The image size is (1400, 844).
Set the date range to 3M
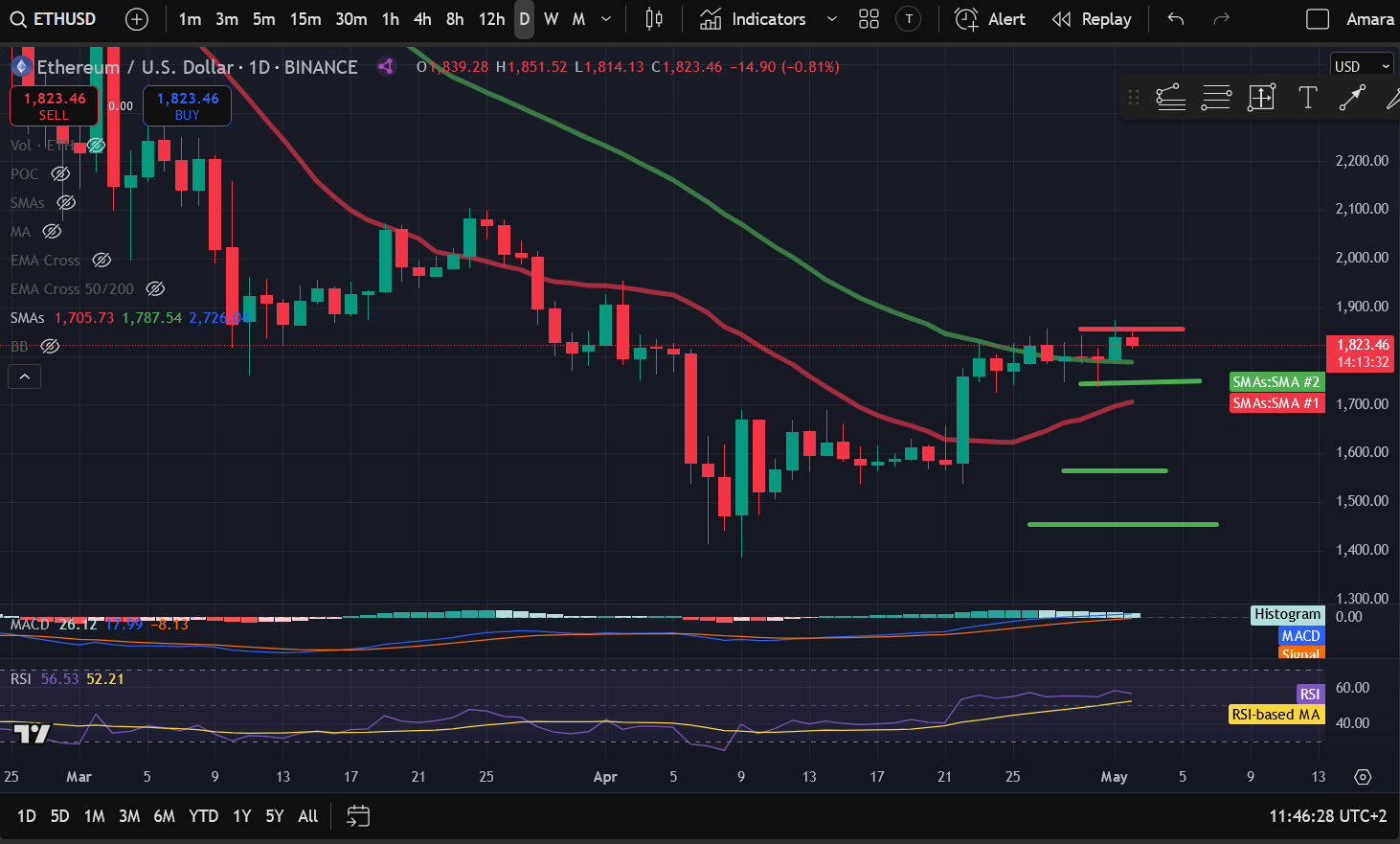coord(129,816)
